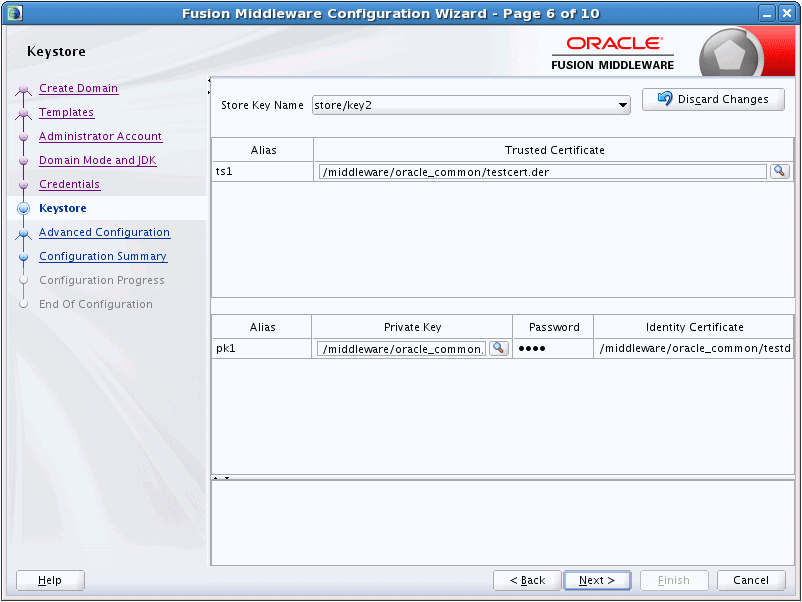Click Alias header in trusted certificate table
802x602 pixels.
(263, 150)
